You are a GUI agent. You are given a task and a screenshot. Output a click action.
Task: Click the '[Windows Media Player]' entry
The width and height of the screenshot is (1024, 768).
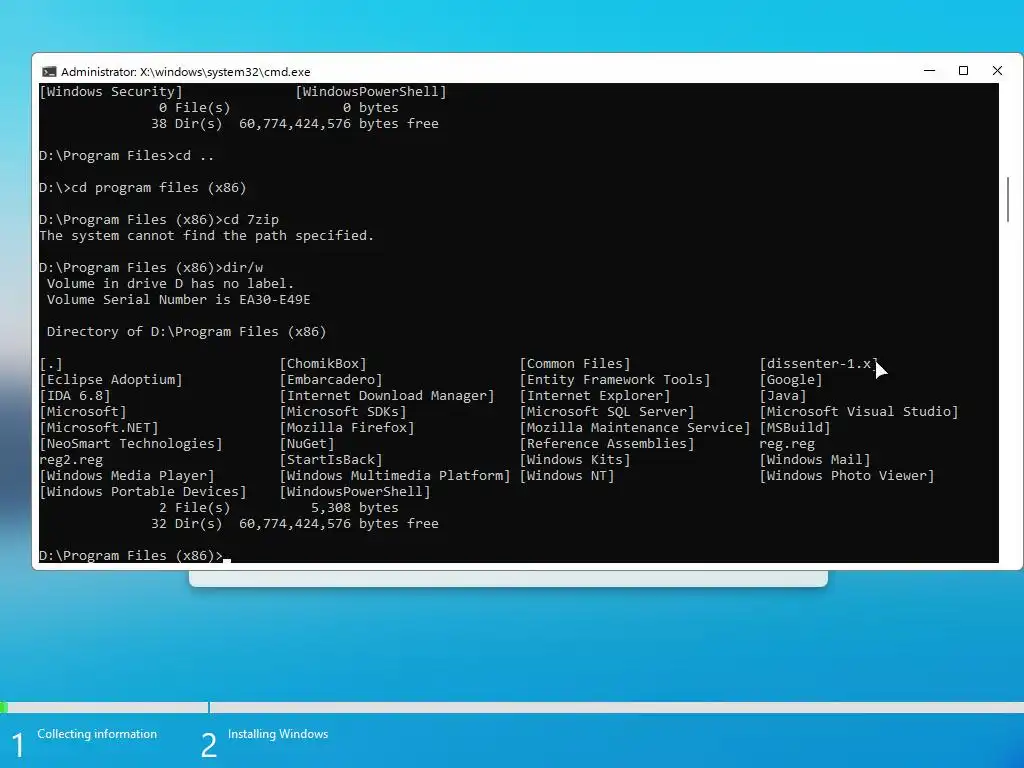(127, 475)
